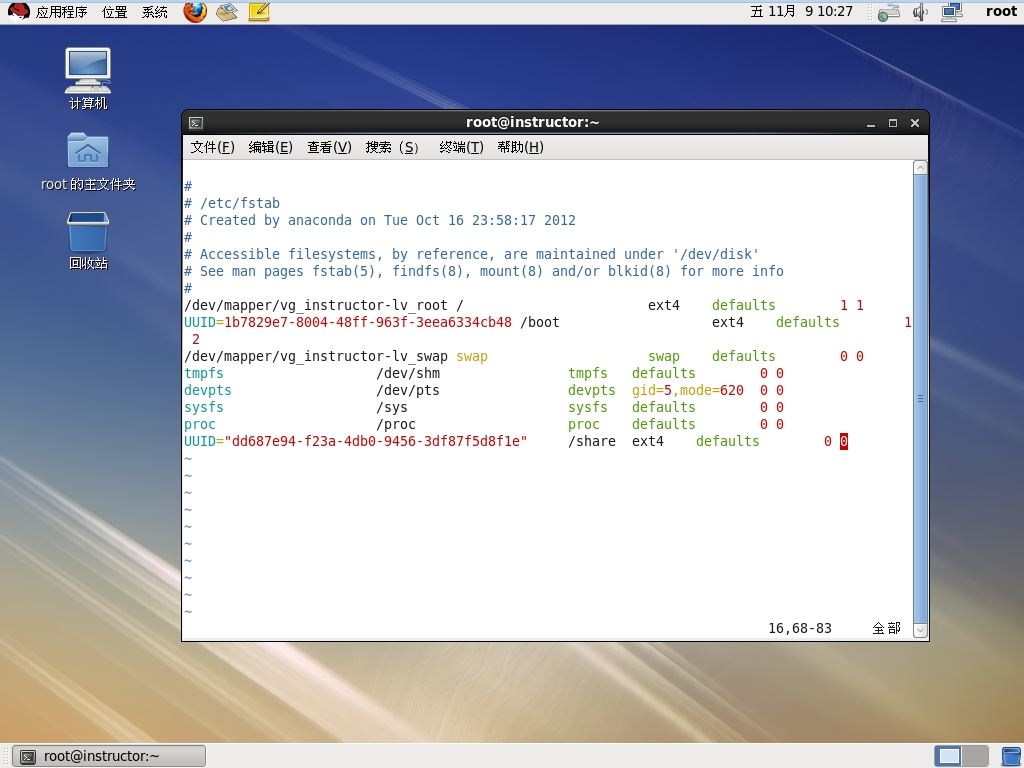Open the 搜索(S) terminal menu
This screenshot has width=1024, height=768.
pyautogui.click(x=392, y=148)
